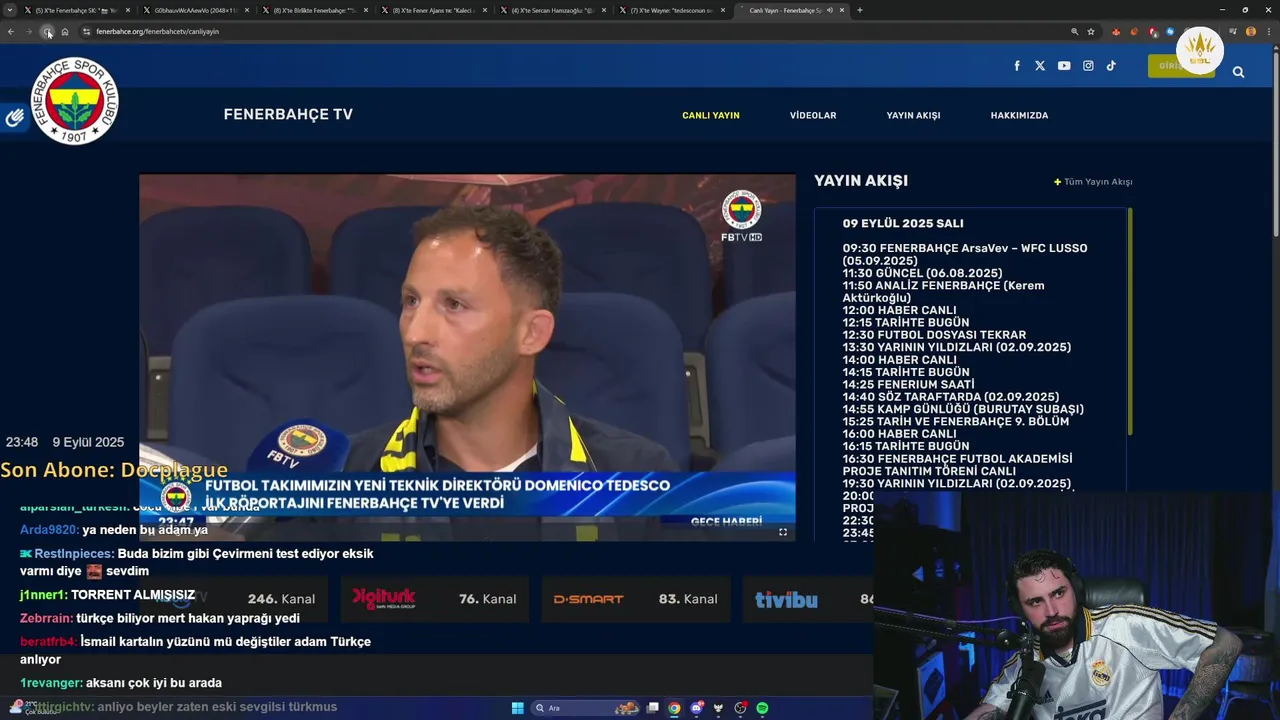Open Fenerbahçe X (Twitter) icon
This screenshot has width=1280, height=720.
(1040, 66)
